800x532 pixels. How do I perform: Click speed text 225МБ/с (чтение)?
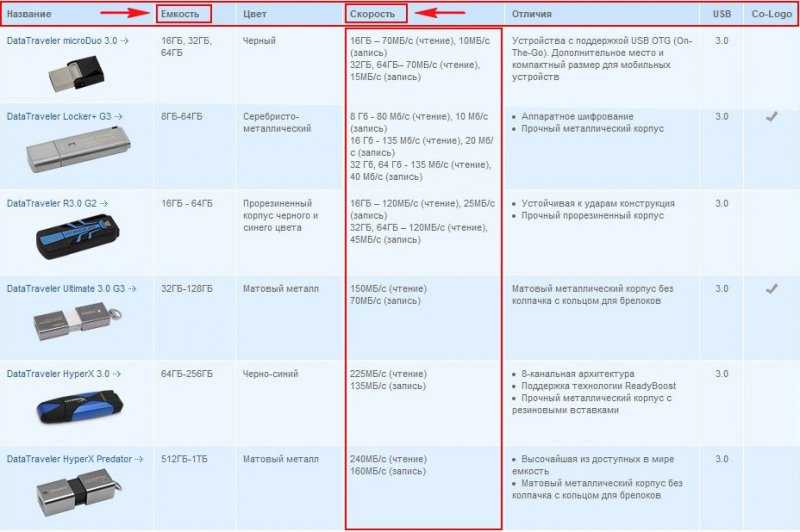click(x=388, y=374)
